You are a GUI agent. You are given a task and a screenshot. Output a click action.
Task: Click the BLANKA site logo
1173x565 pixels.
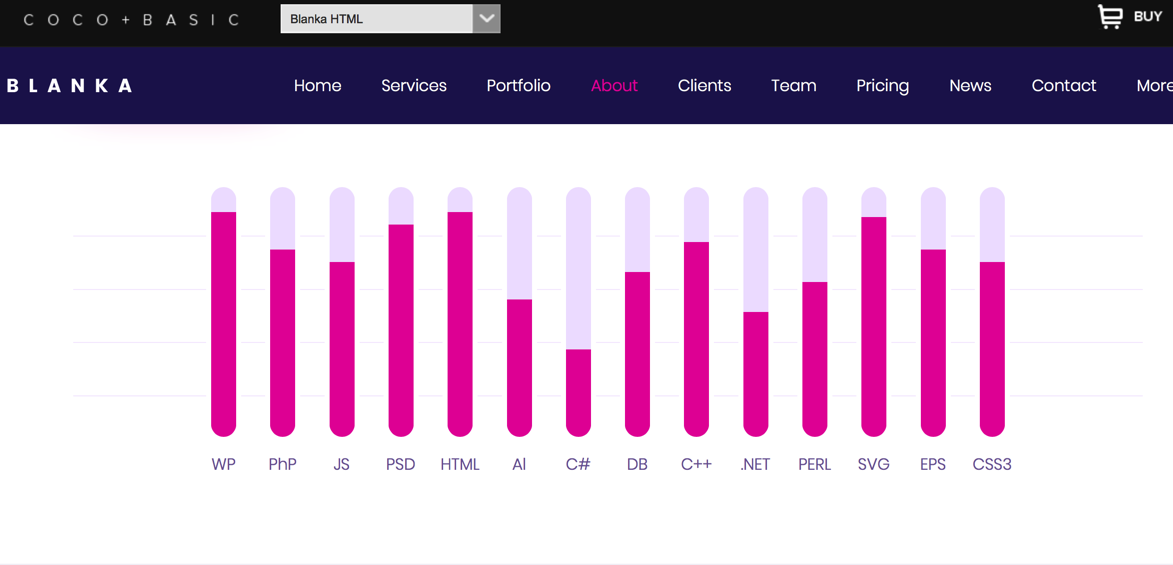coord(70,85)
